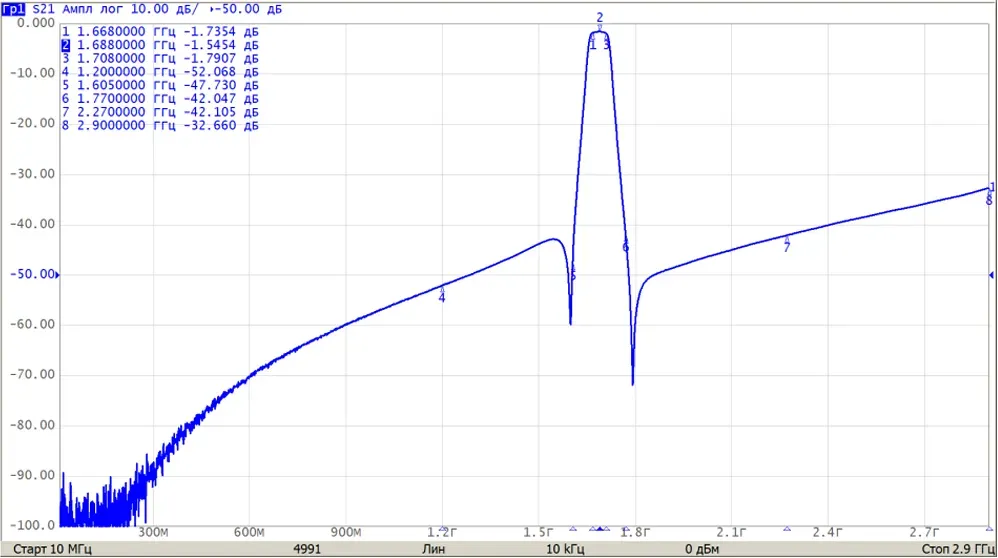Click the 900м frequency axis label

pos(346,533)
